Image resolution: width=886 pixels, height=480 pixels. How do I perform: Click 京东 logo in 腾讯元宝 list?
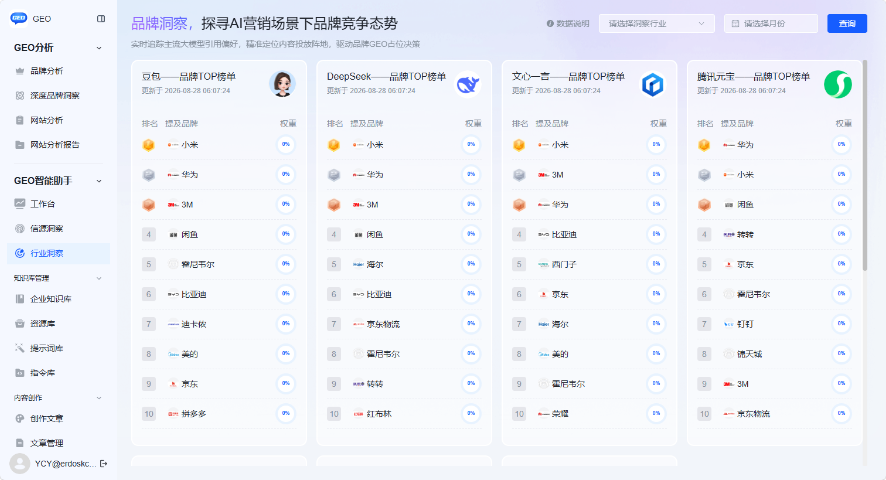pos(729,264)
